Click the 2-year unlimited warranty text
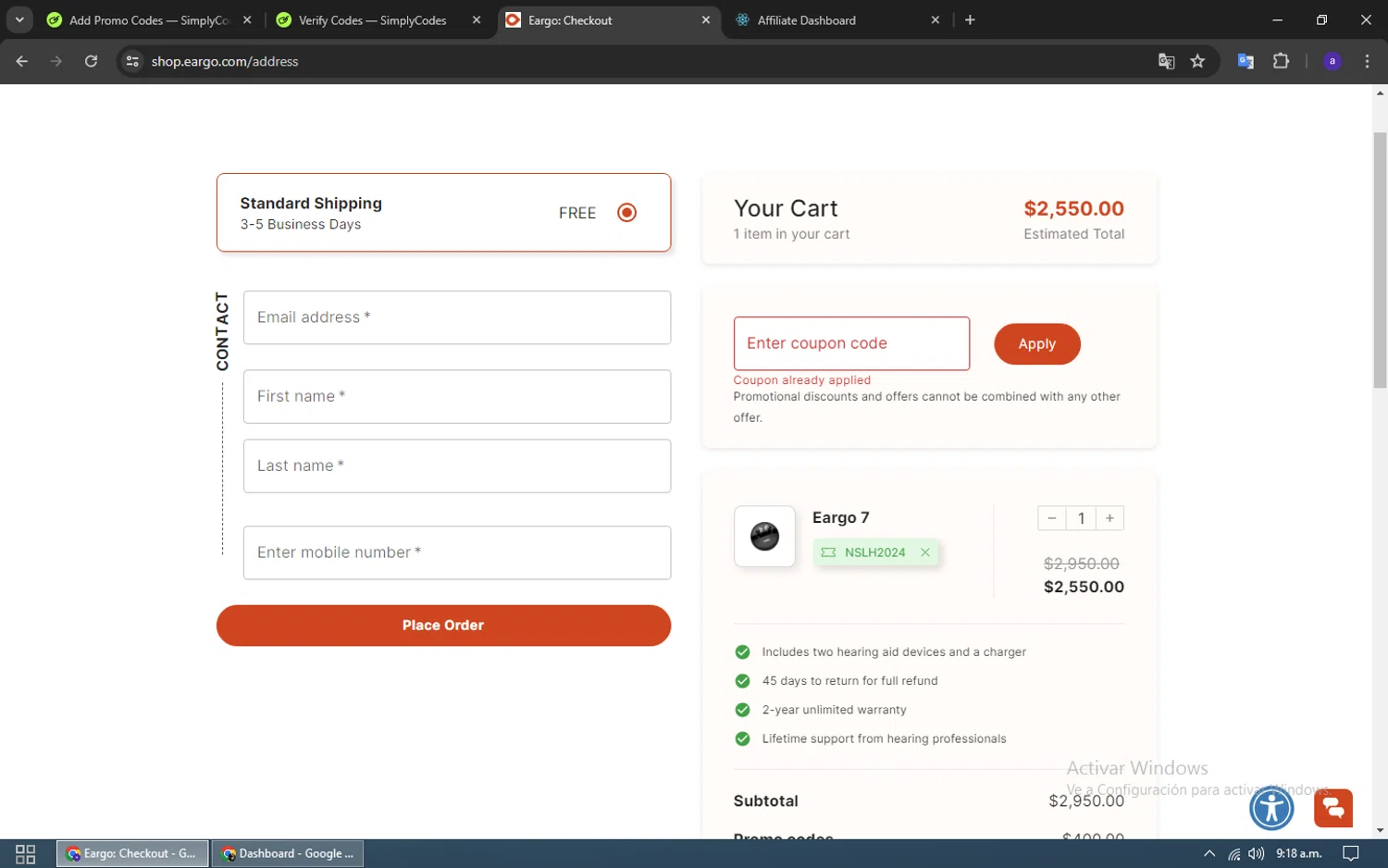The width and height of the screenshot is (1388, 868). [834, 710]
